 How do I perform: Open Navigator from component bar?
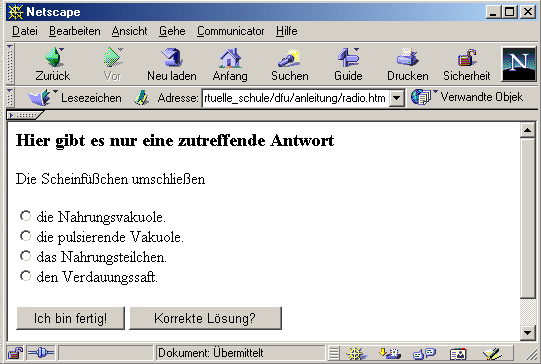click(356, 353)
